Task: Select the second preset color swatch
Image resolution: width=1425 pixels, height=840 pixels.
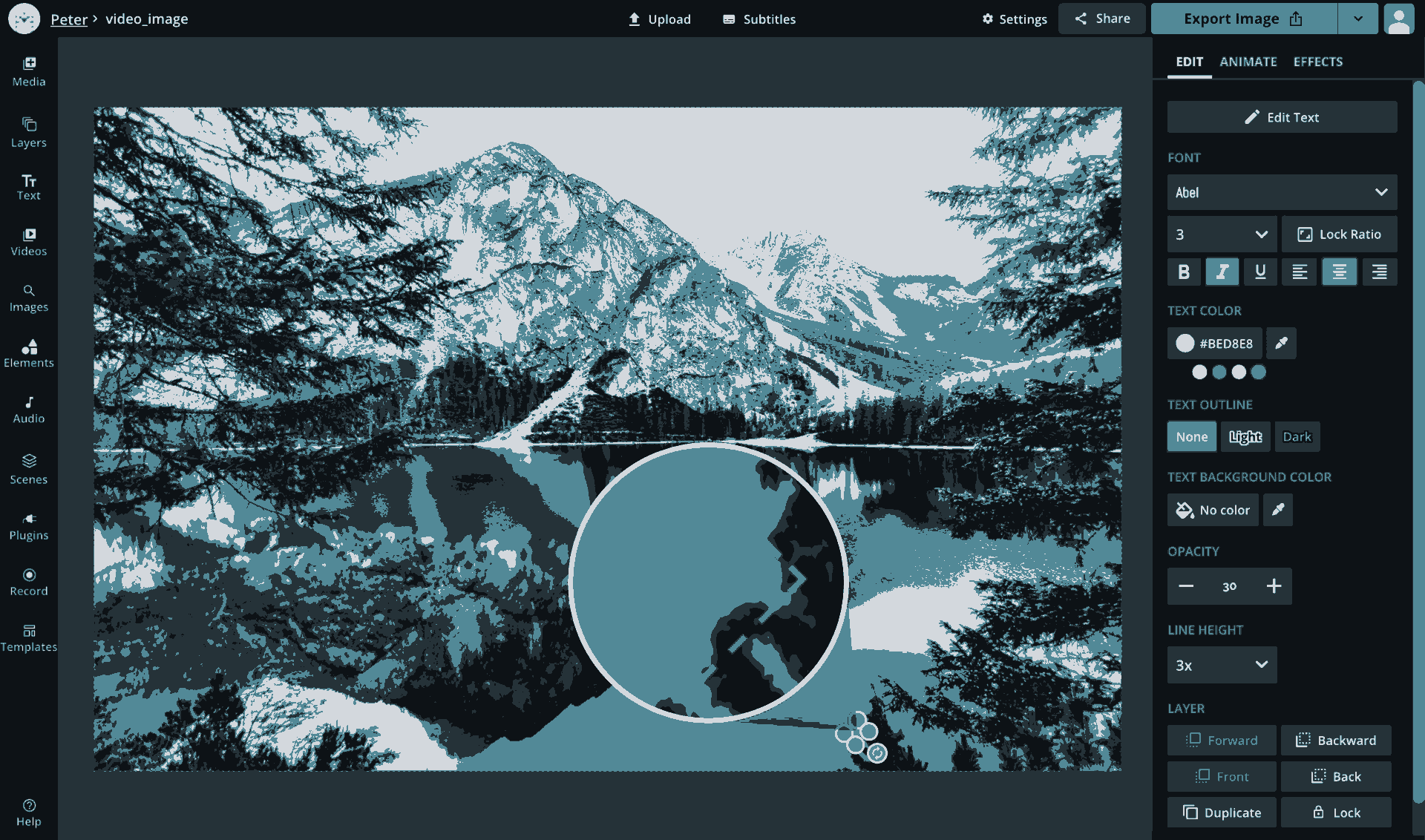Action: 1219,373
